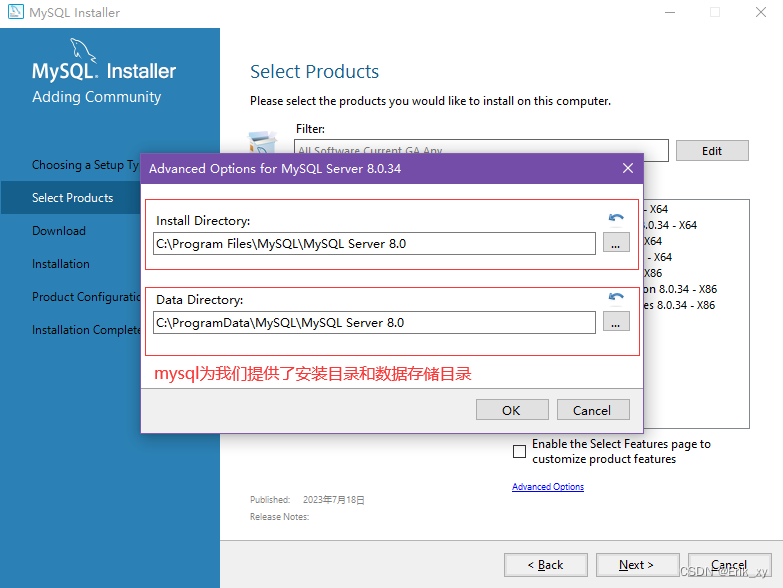This screenshot has height=588, width=783.
Task: Go Back to the previous step
Action: tap(546, 565)
